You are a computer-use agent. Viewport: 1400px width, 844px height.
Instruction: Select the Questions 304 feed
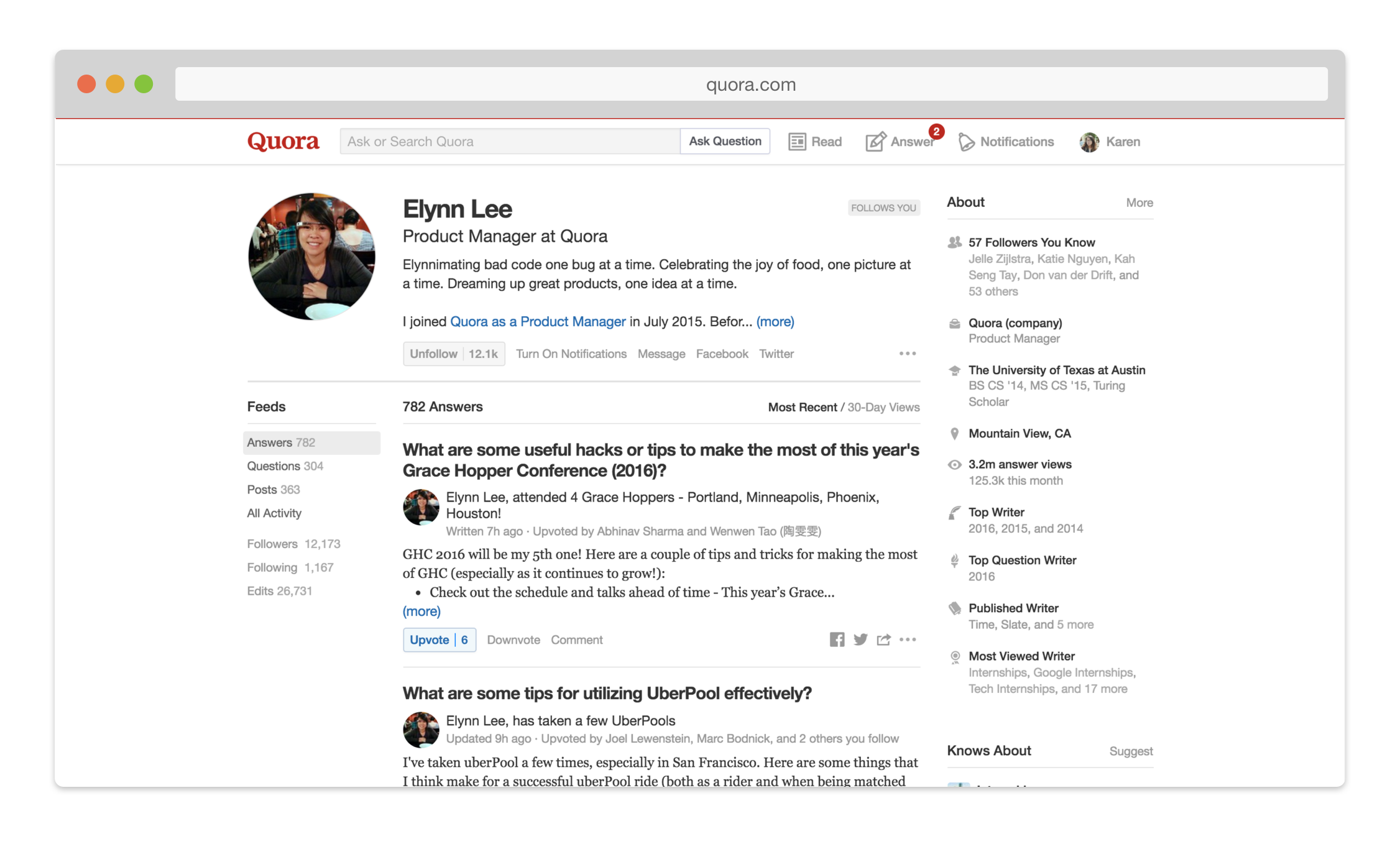[285, 466]
